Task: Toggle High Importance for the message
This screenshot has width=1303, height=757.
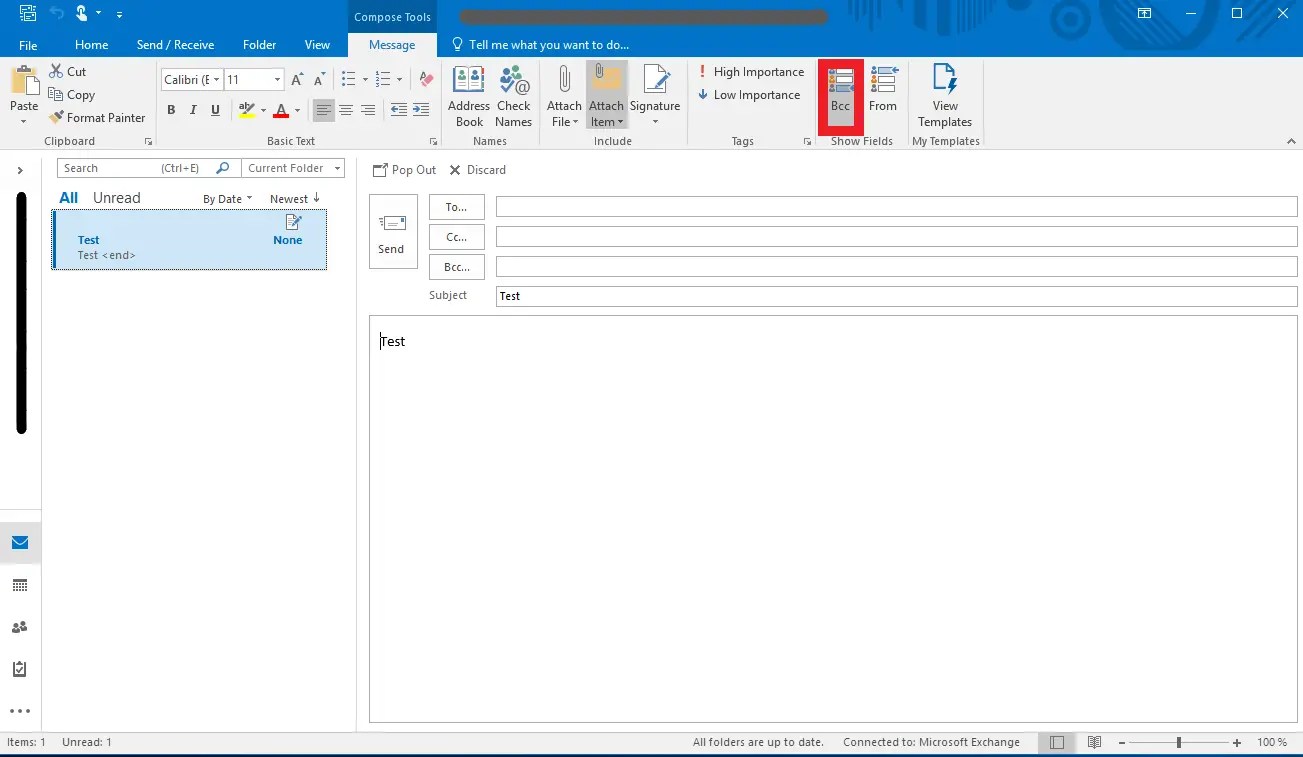Action: pyautogui.click(x=751, y=71)
